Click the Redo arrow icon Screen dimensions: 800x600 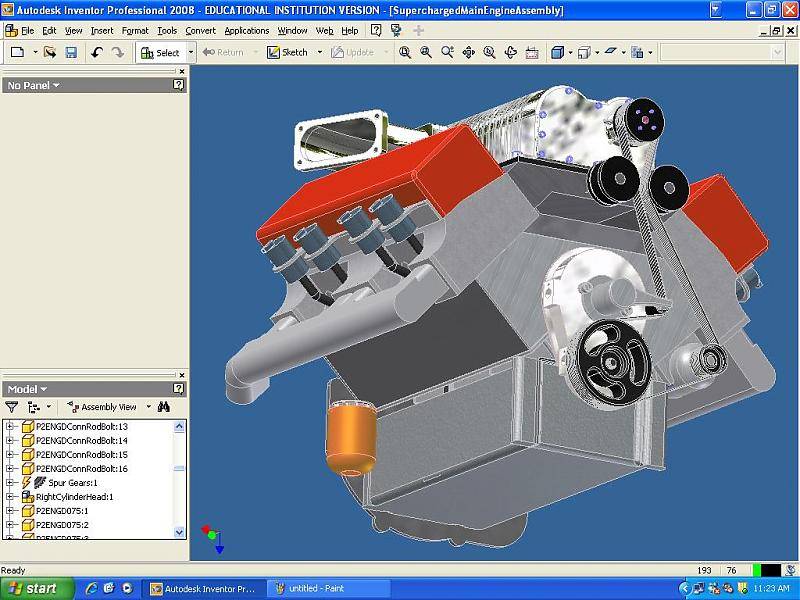click(x=118, y=52)
